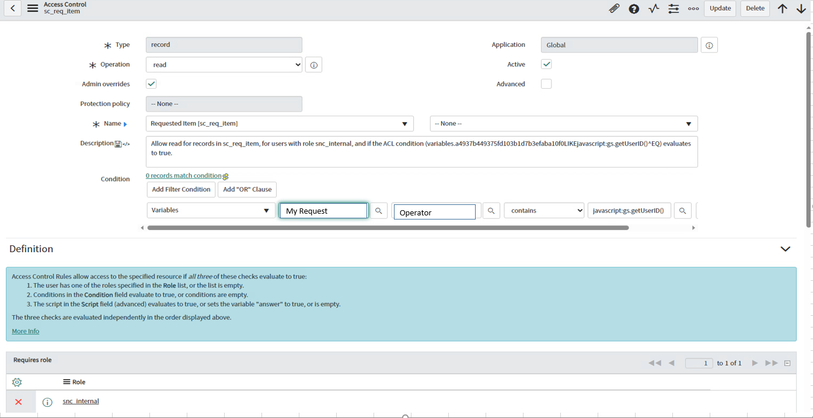Open the Requested Item name dropdown
Image resolution: width=813 pixels, height=418 pixels.
pyautogui.click(x=280, y=124)
